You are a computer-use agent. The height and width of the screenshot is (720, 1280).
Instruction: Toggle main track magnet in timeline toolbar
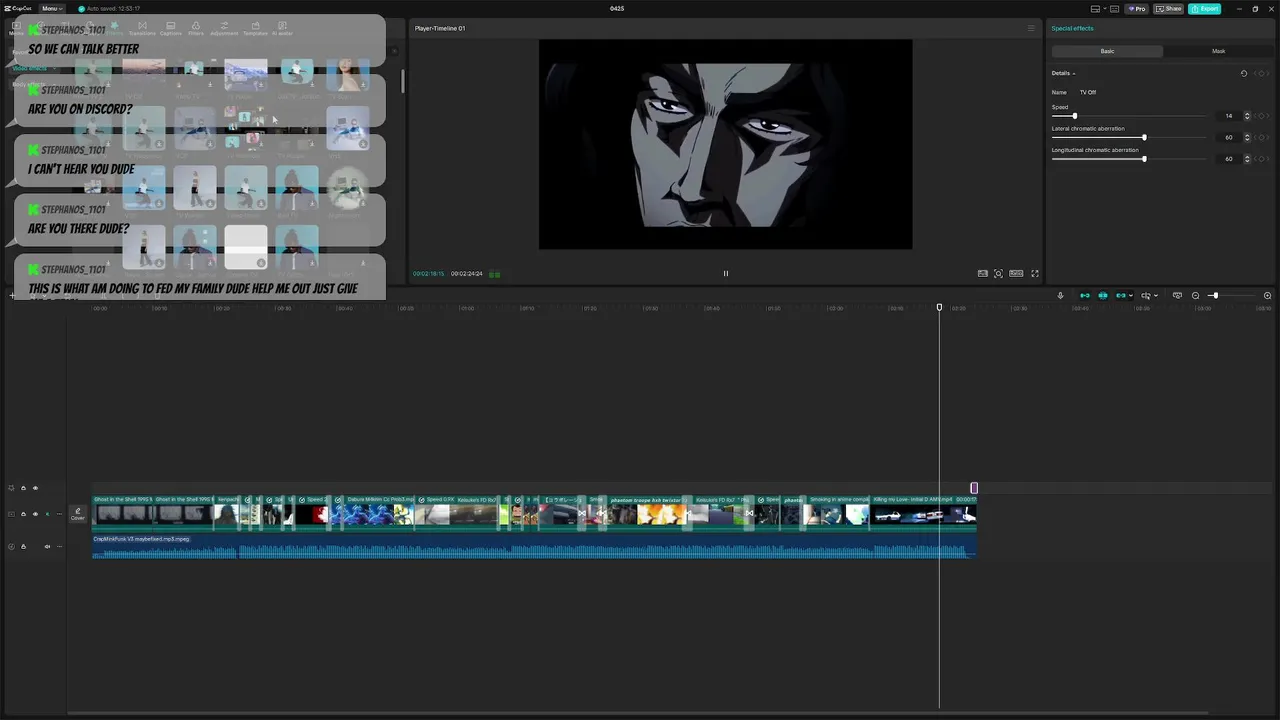[1085, 296]
